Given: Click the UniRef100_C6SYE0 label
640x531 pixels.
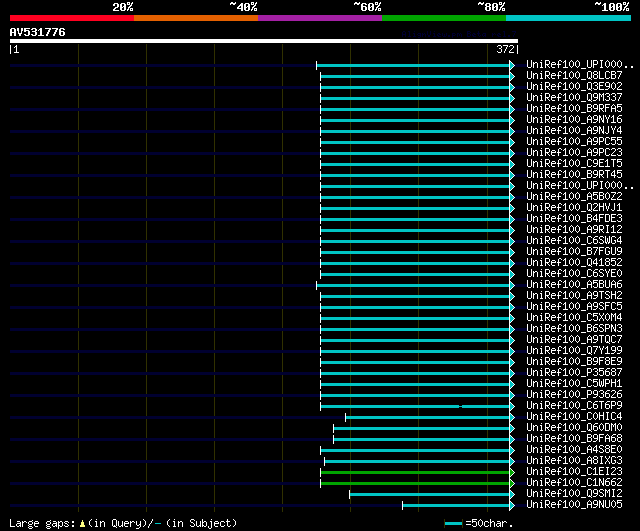Looking at the screenshot, I should 574,274.
